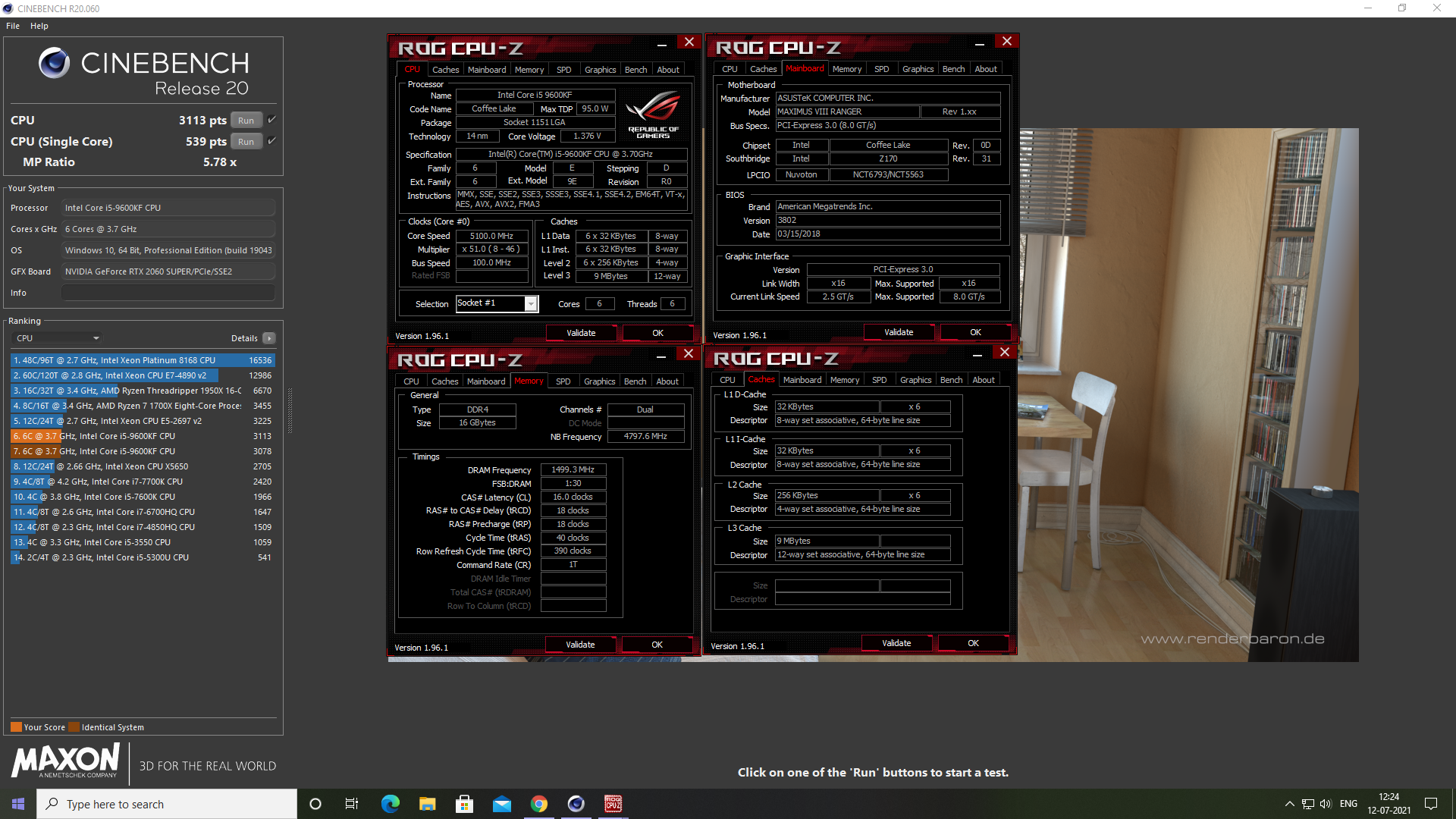Open volume control tray icon
1456x819 pixels.
click(x=1326, y=804)
